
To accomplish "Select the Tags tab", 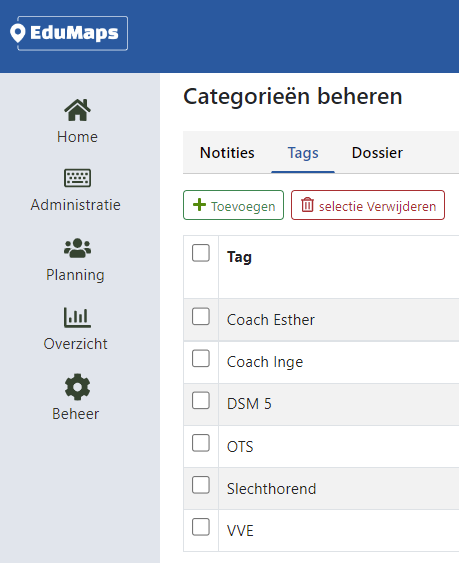I will (303, 153).
